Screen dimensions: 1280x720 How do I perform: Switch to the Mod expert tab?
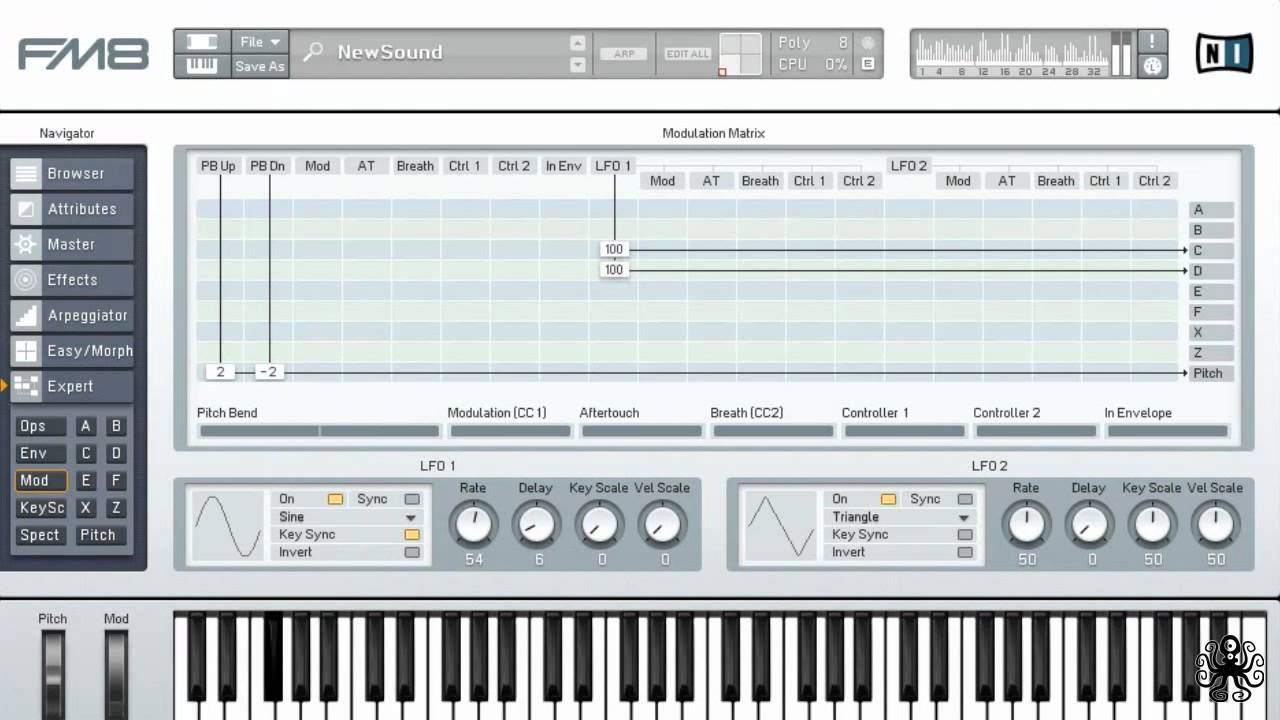pos(41,480)
